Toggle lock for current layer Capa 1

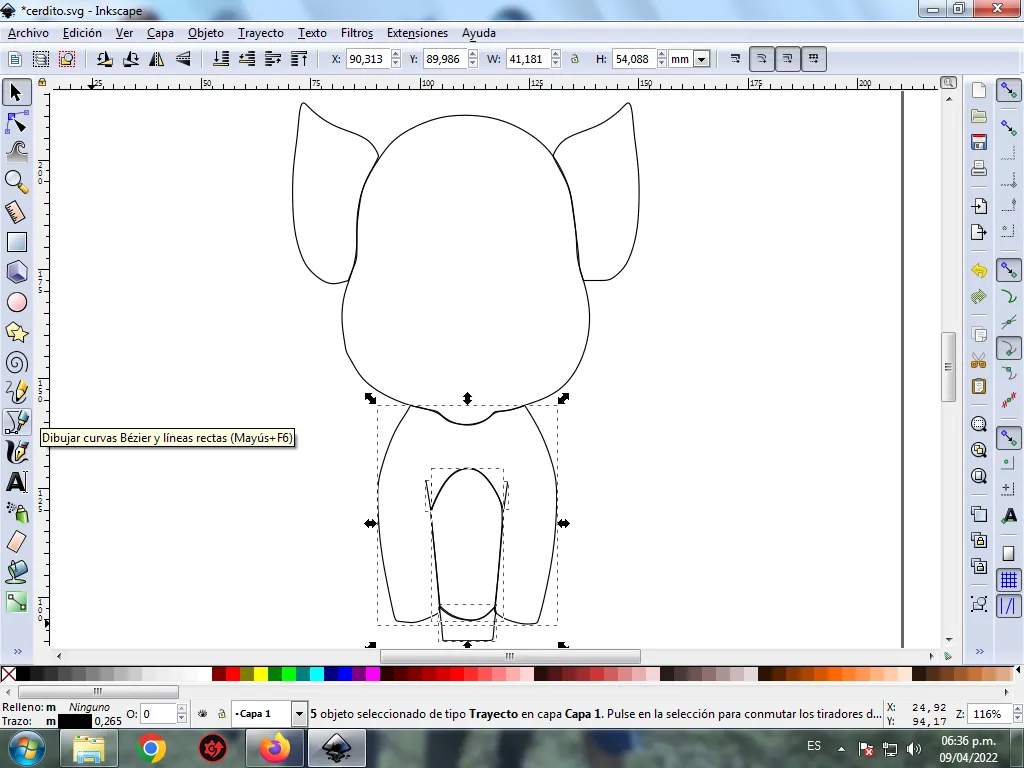coord(221,714)
